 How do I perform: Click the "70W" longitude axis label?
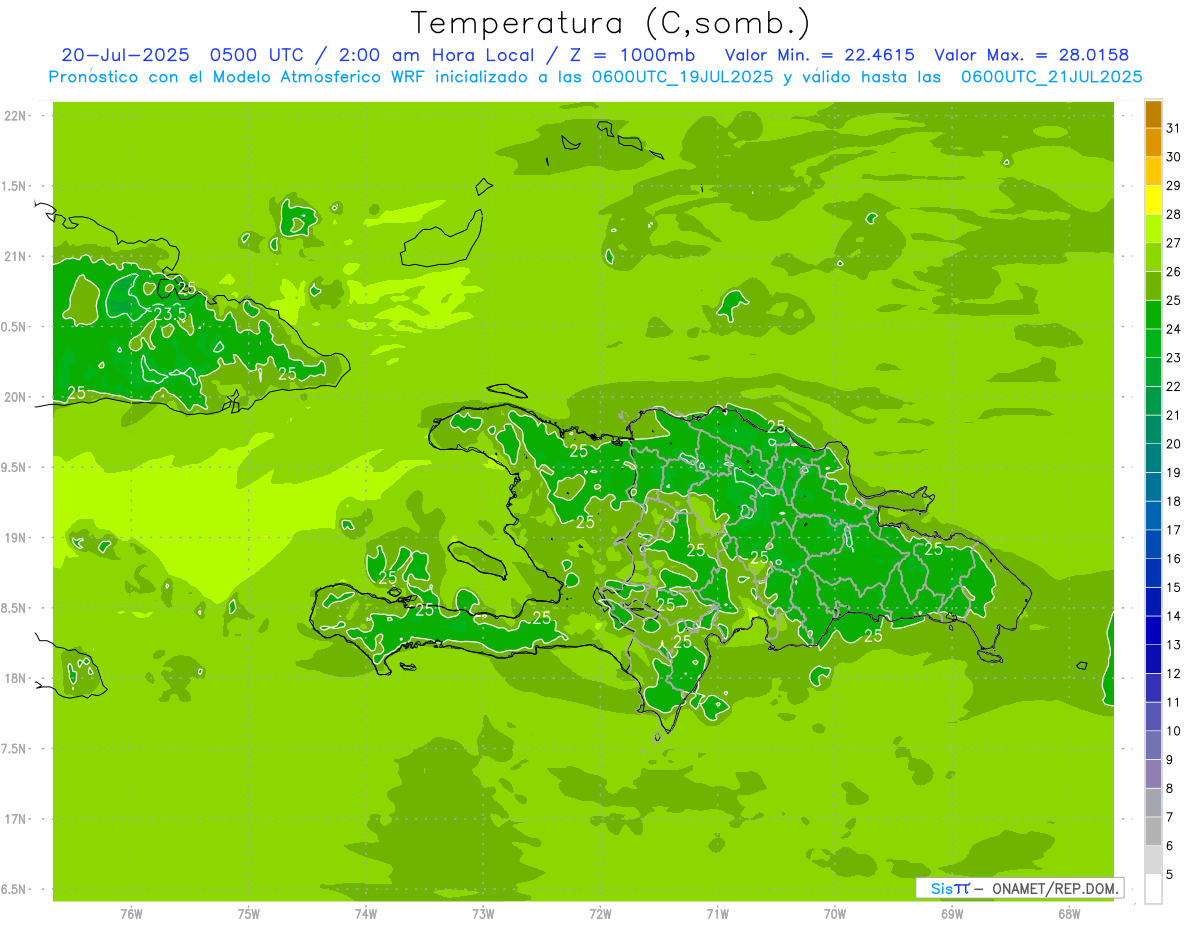pyautogui.click(x=835, y=914)
